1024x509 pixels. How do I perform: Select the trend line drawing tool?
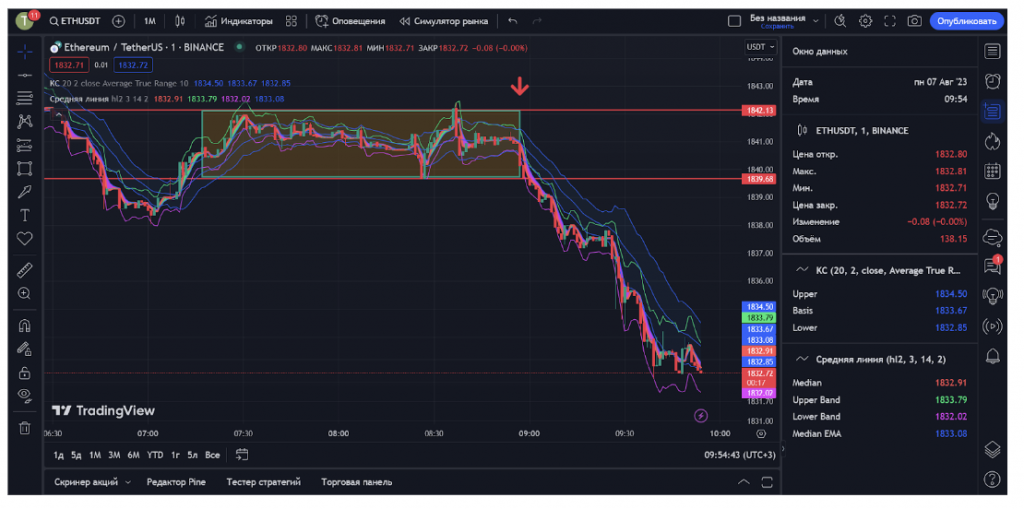tap(25, 75)
